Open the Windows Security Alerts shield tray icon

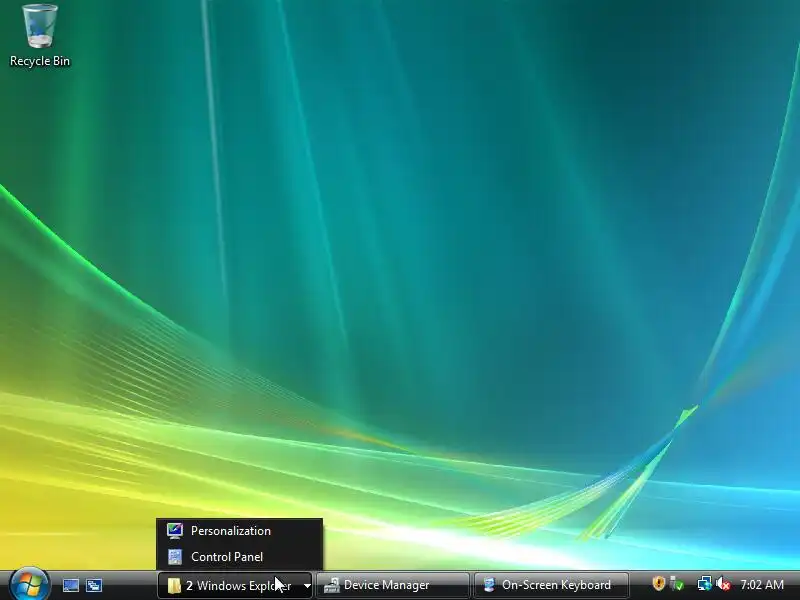[x=658, y=583]
